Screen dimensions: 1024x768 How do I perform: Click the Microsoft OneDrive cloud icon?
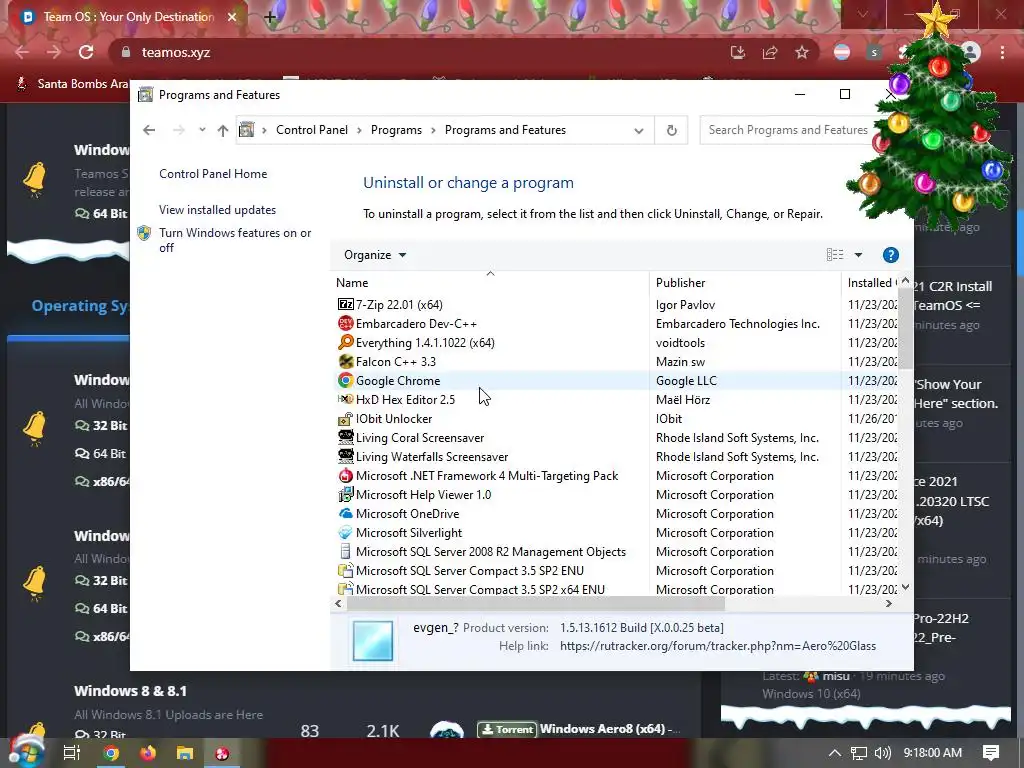(345, 513)
